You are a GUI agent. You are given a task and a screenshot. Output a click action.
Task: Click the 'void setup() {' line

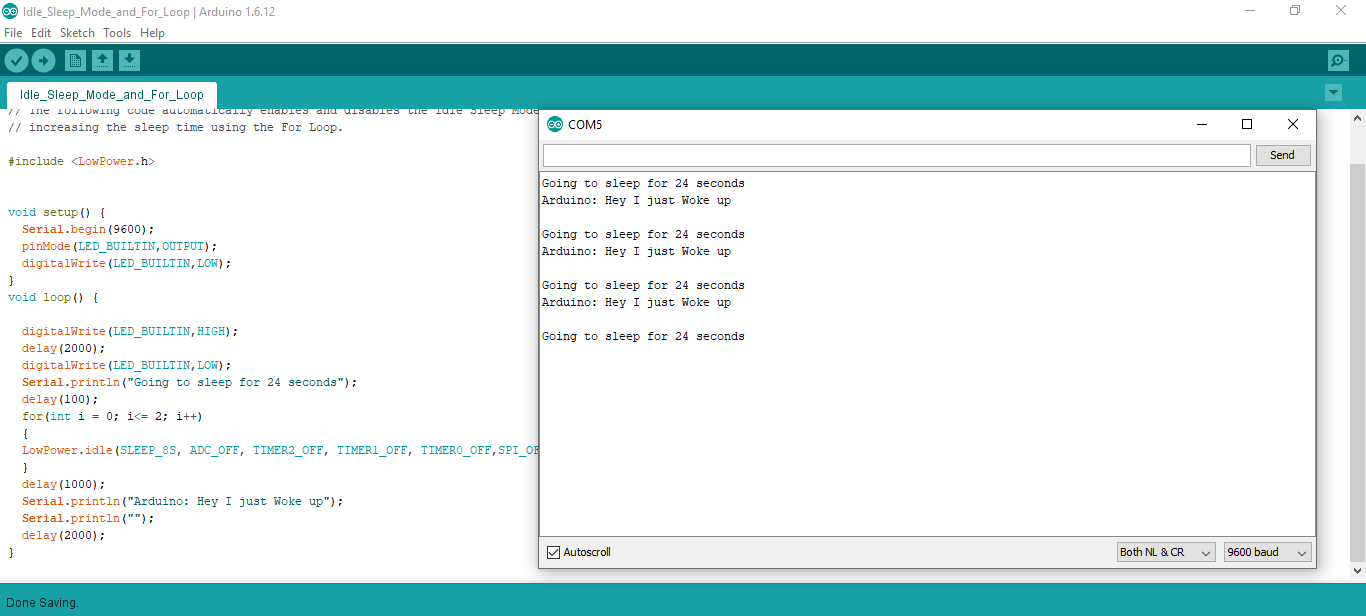[x=57, y=212]
